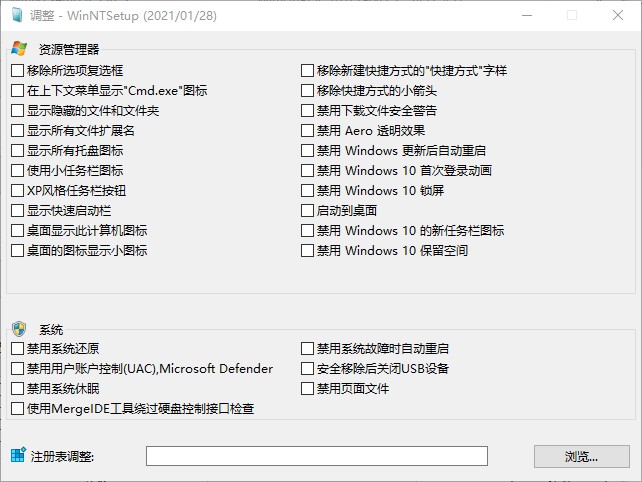The image size is (642, 482).
Task: Toggle 显示隐藏的文件和文件夹 option
Action: coord(17,111)
